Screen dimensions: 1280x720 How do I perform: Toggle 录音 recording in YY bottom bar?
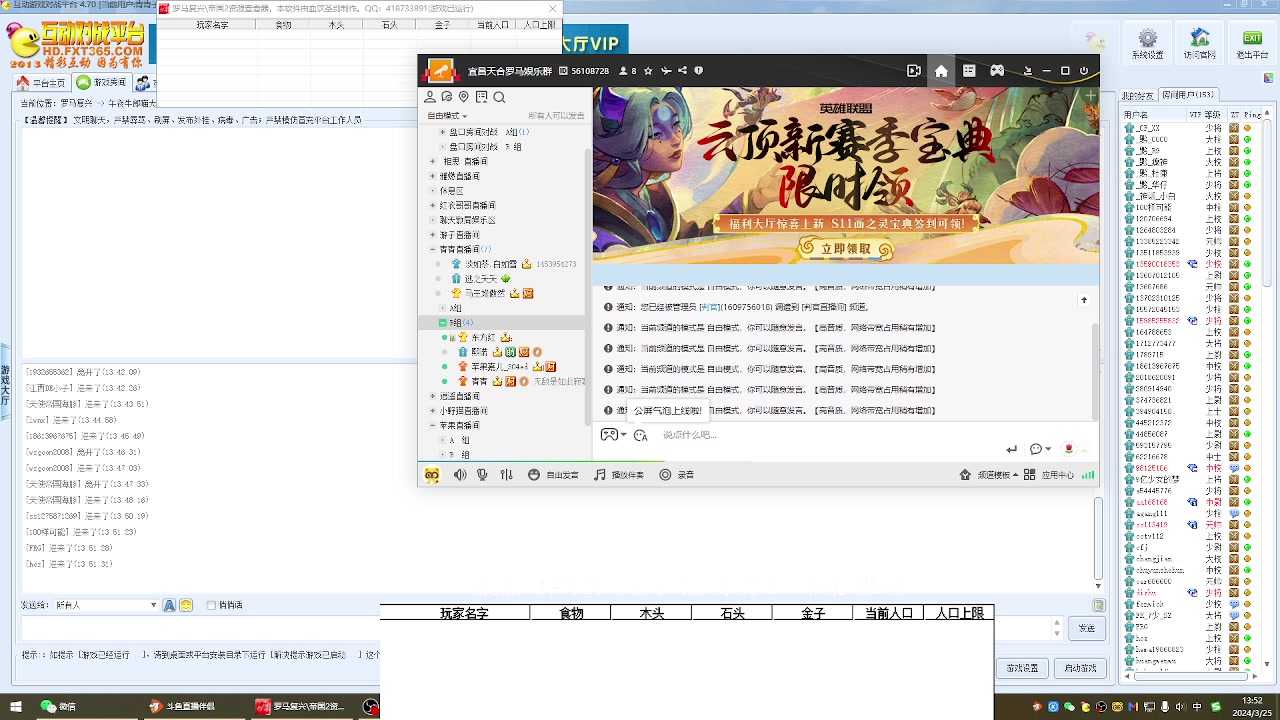[x=676, y=475]
